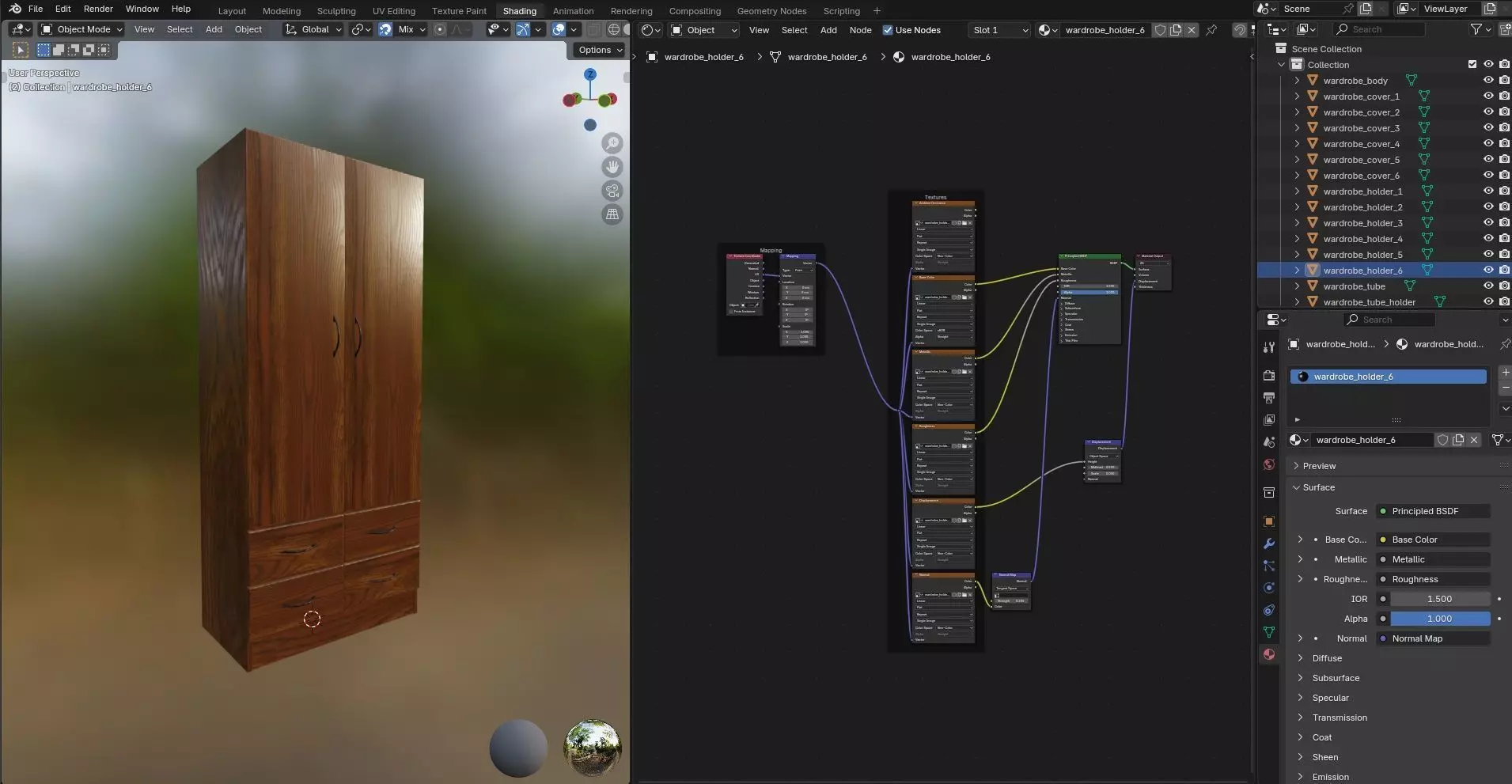Viewport: 1512px width, 784px height.
Task: Toggle Collection exclude checkbox
Action: click(x=1472, y=65)
